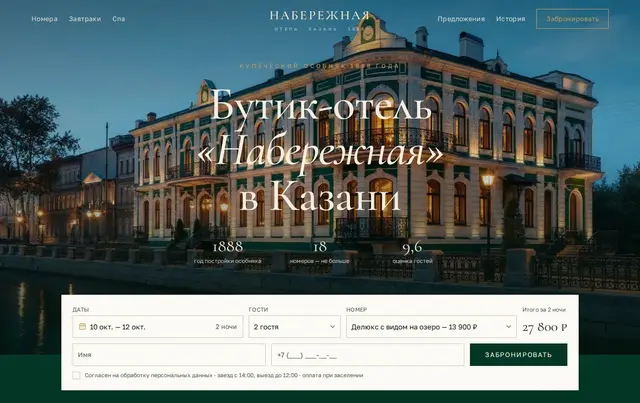
Task: Expand the 2 гостя guests dropdown
Action: coord(295,327)
